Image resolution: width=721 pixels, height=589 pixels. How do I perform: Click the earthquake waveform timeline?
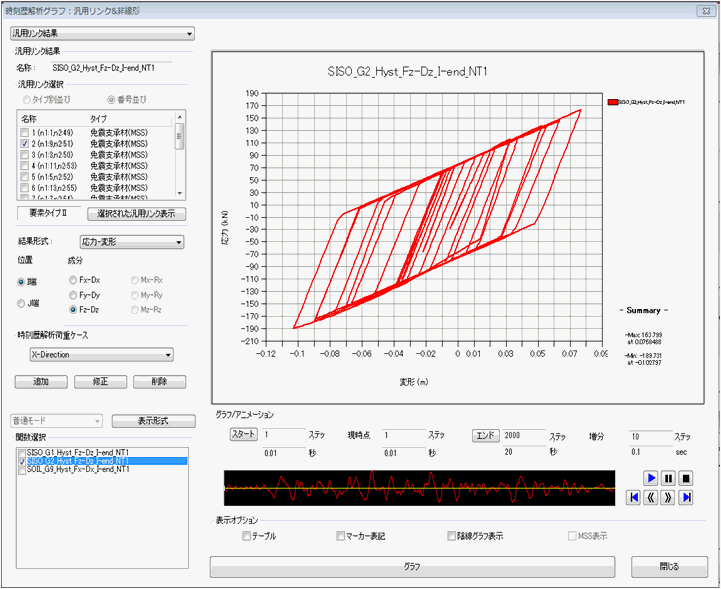[419, 488]
